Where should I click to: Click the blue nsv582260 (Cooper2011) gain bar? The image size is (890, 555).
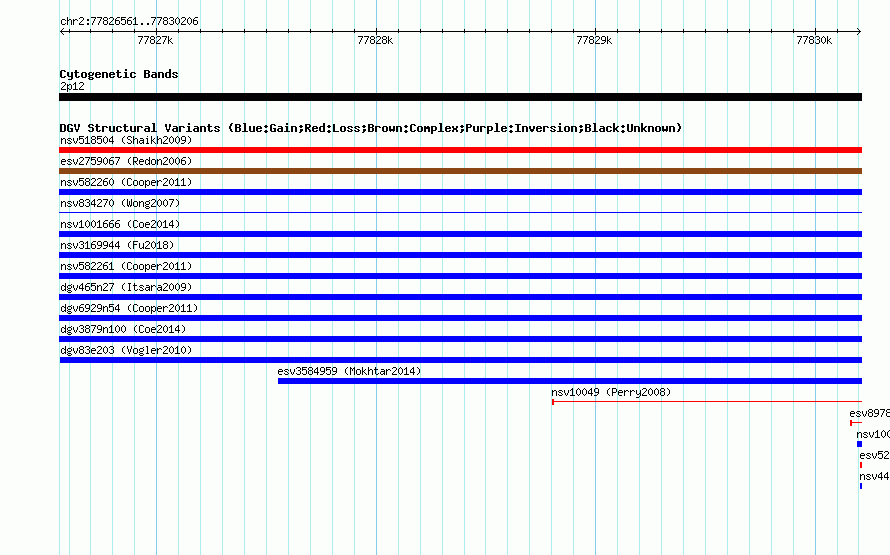click(460, 192)
